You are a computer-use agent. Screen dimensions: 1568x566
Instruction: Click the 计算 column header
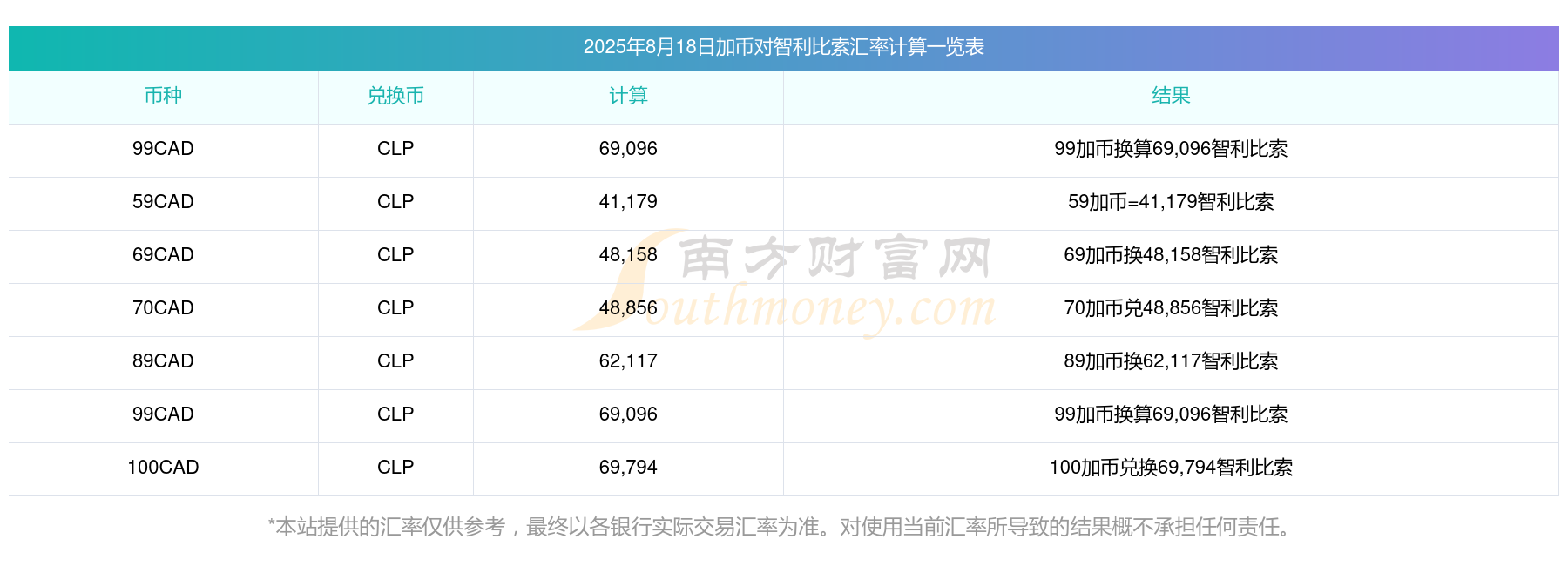tap(628, 96)
